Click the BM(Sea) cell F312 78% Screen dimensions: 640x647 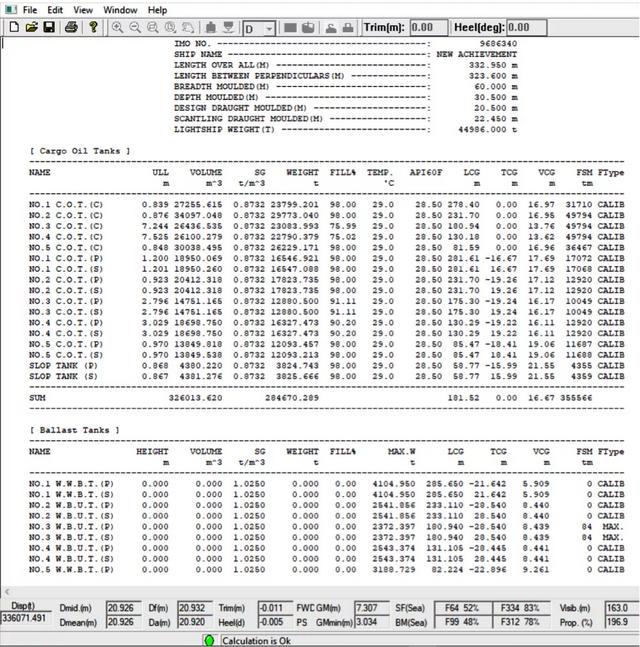tap(521, 621)
